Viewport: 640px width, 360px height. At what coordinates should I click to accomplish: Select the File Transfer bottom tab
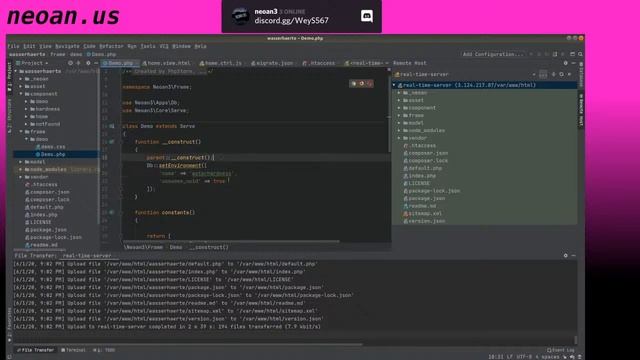pyautogui.click(x=36, y=350)
